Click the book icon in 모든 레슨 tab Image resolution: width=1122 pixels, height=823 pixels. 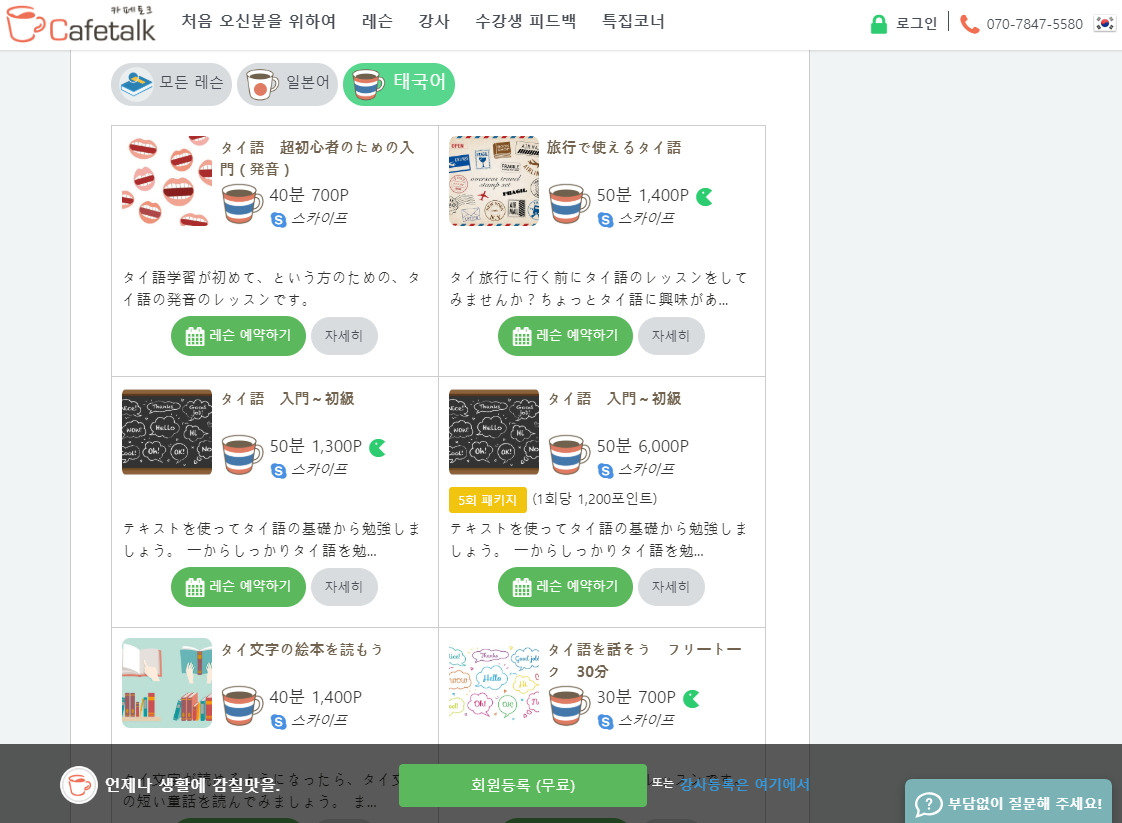coord(136,84)
